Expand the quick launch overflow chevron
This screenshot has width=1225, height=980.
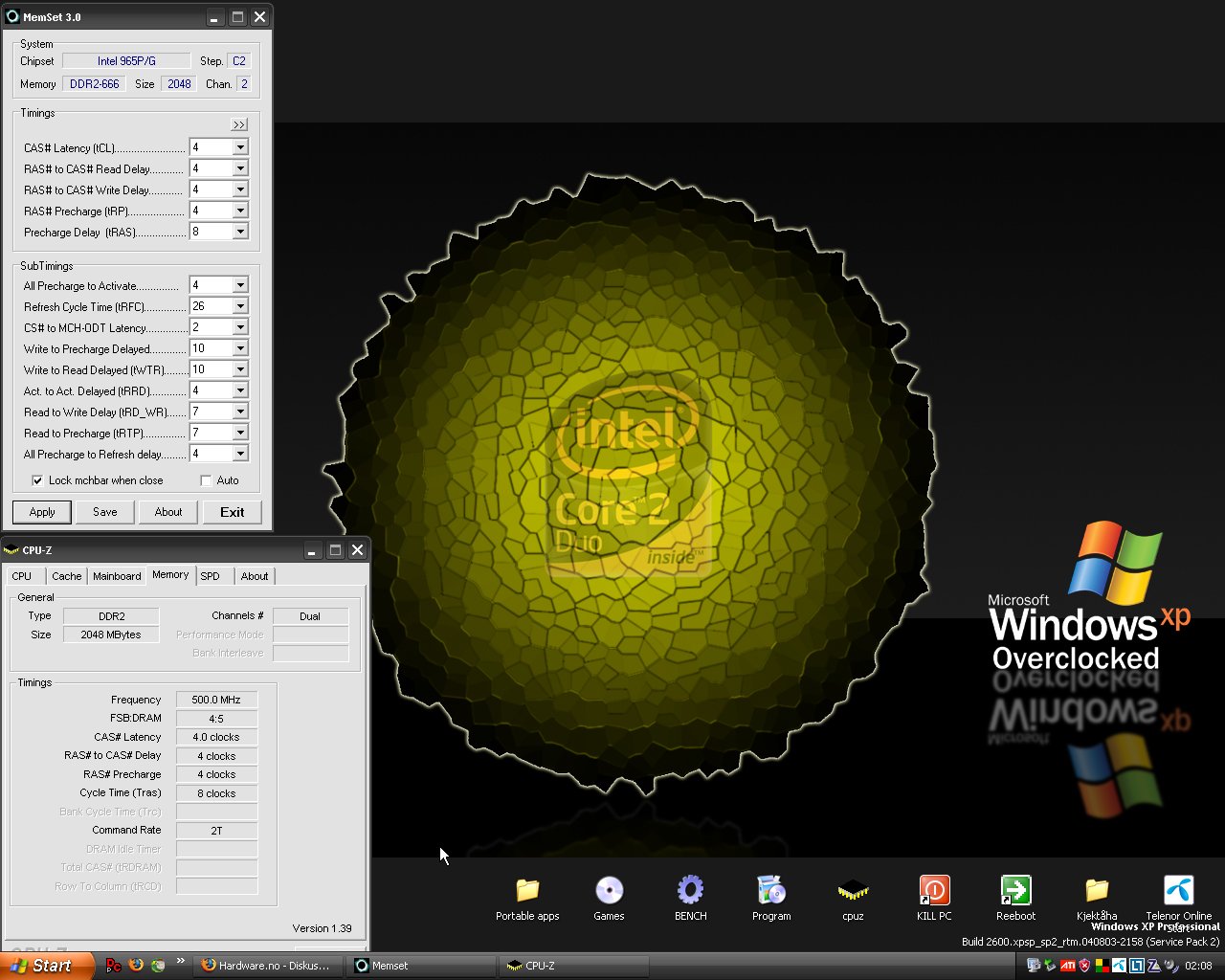pos(180,962)
